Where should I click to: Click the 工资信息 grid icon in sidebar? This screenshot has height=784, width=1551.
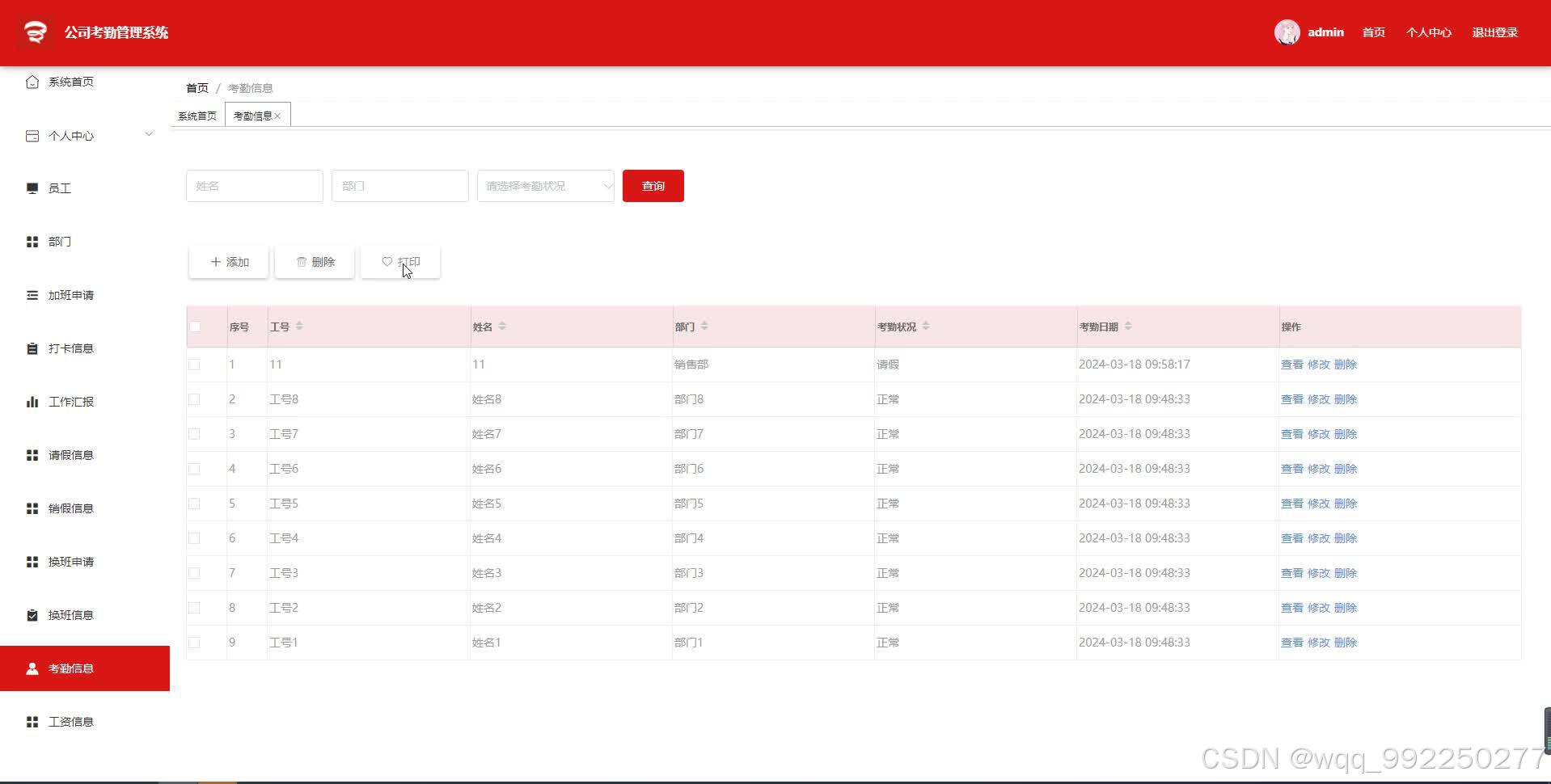tap(32, 722)
